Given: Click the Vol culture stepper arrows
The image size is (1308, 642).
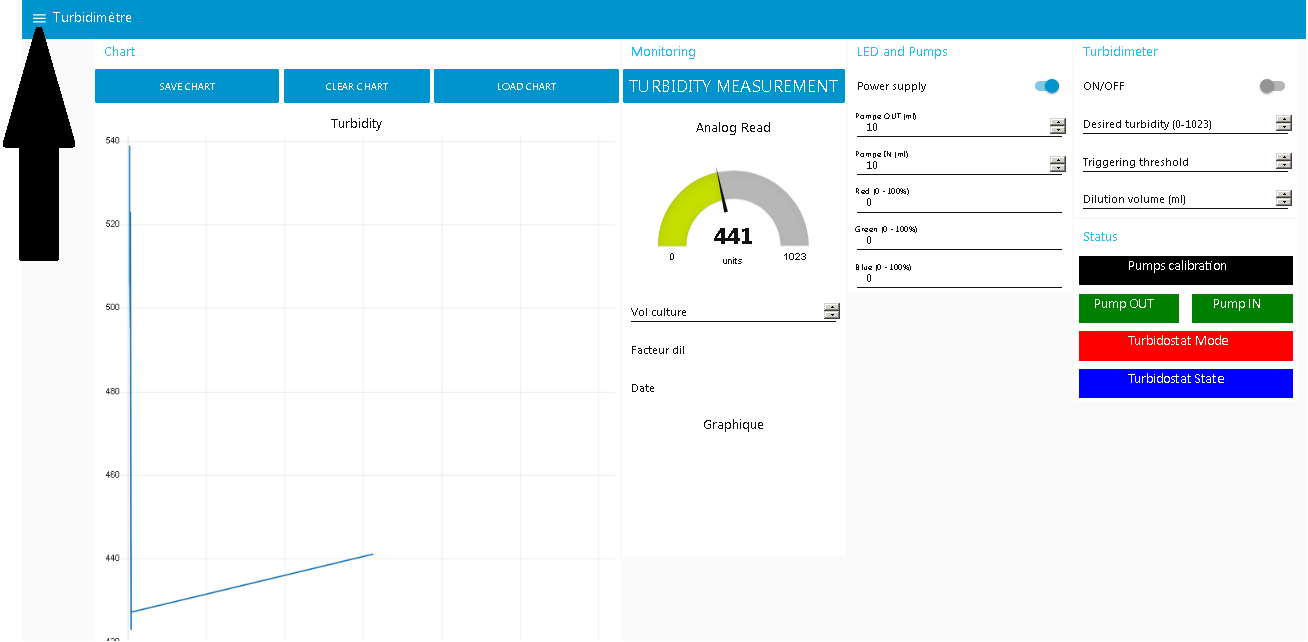Looking at the screenshot, I should pos(831,312).
